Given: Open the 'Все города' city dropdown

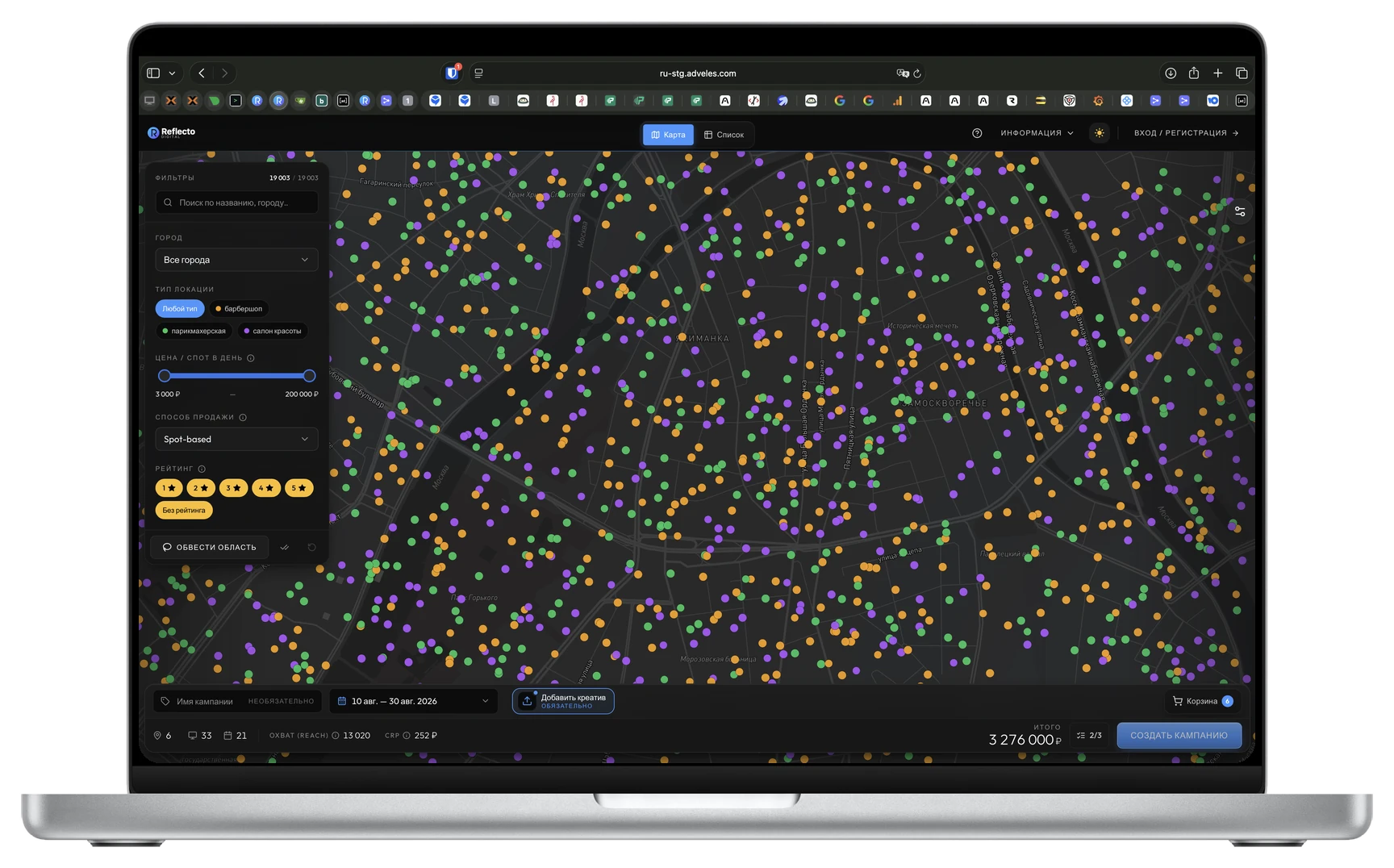Looking at the screenshot, I should click(x=236, y=260).
